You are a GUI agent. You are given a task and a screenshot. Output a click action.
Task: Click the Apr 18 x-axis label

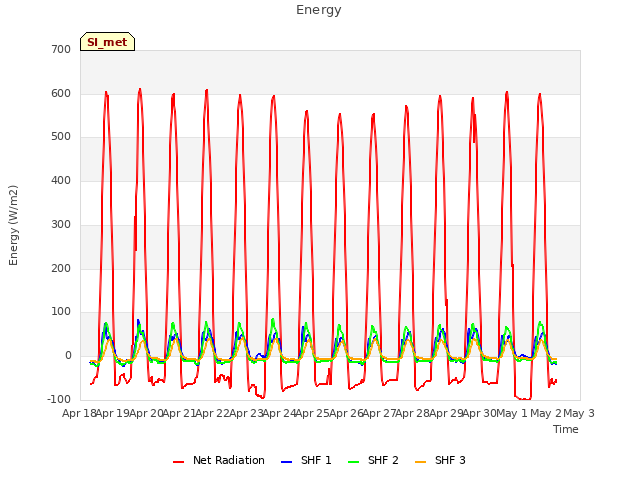79,413
